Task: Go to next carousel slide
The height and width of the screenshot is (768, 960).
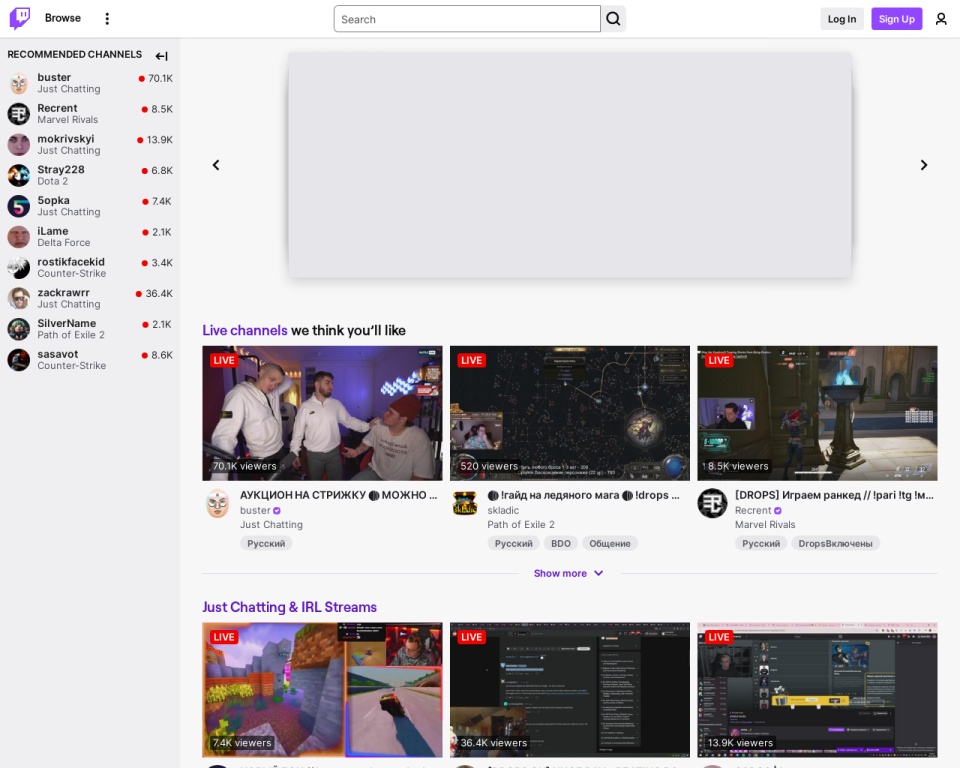Action: click(x=923, y=165)
